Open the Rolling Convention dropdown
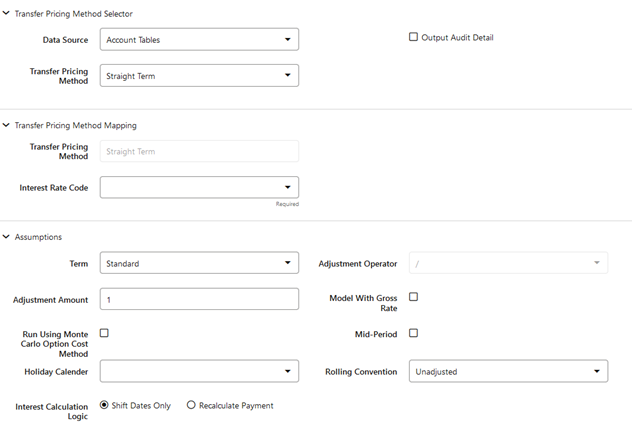The image size is (632, 428). [508, 371]
